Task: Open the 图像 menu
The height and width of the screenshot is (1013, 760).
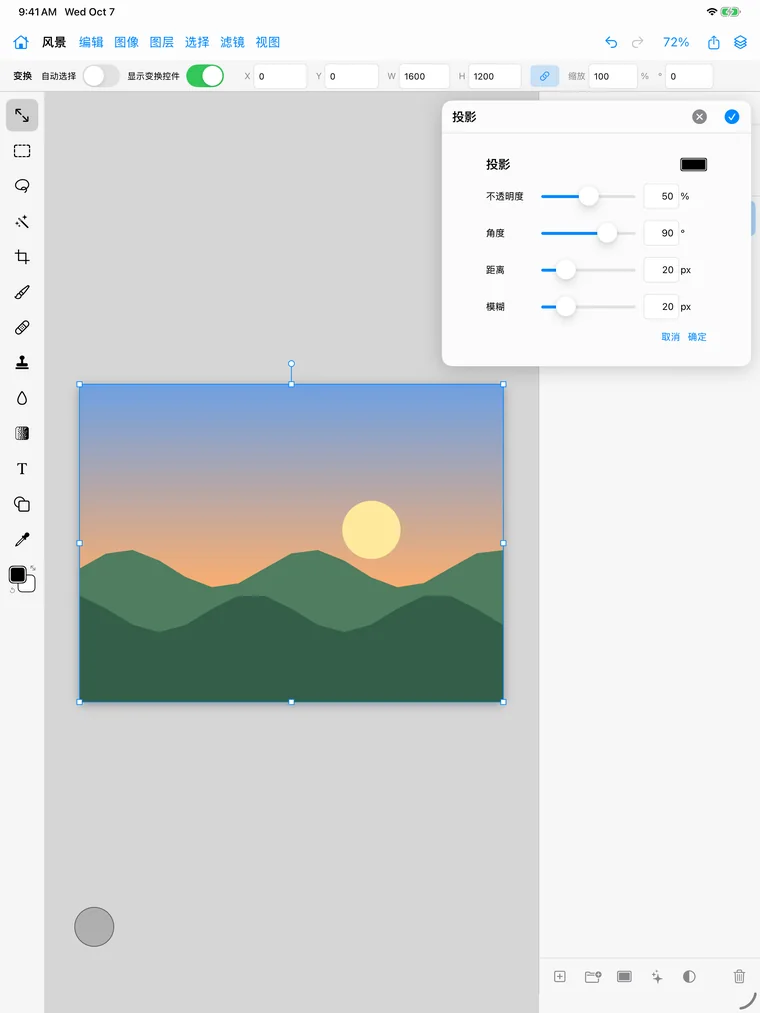Action: (127, 43)
